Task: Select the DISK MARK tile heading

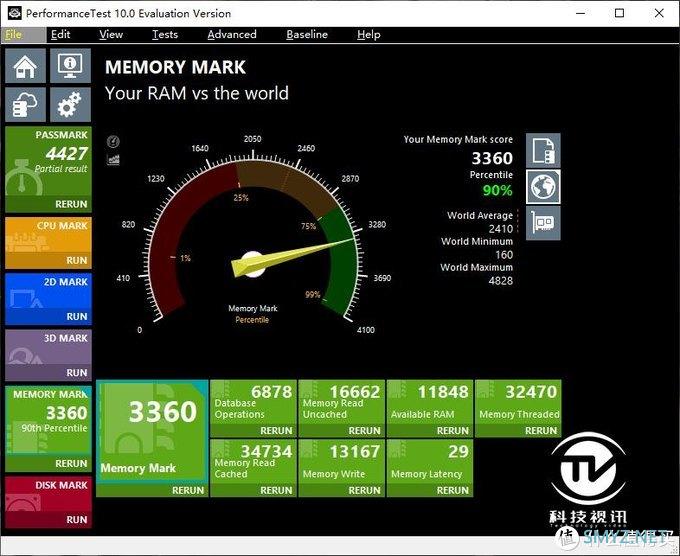Action: (61, 485)
